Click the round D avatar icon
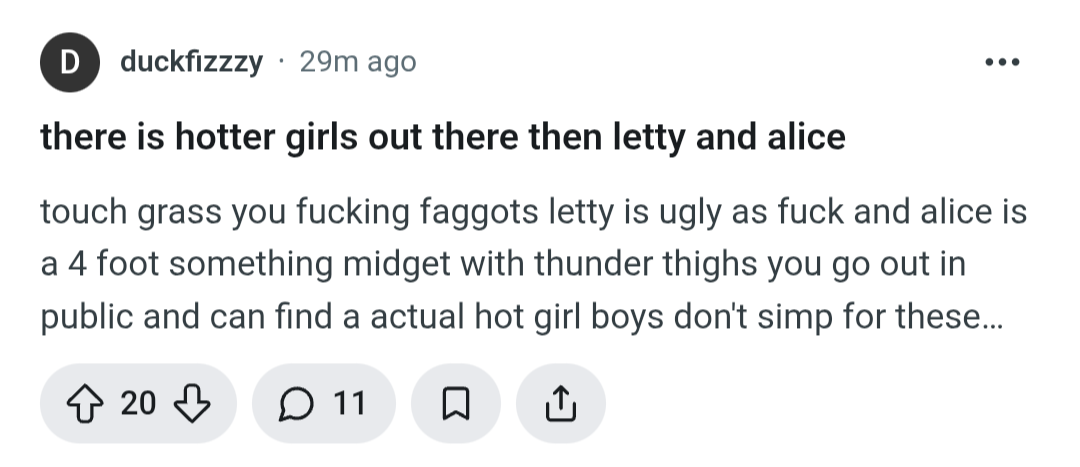This screenshot has width=1080, height=467. (x=70, y=62)
